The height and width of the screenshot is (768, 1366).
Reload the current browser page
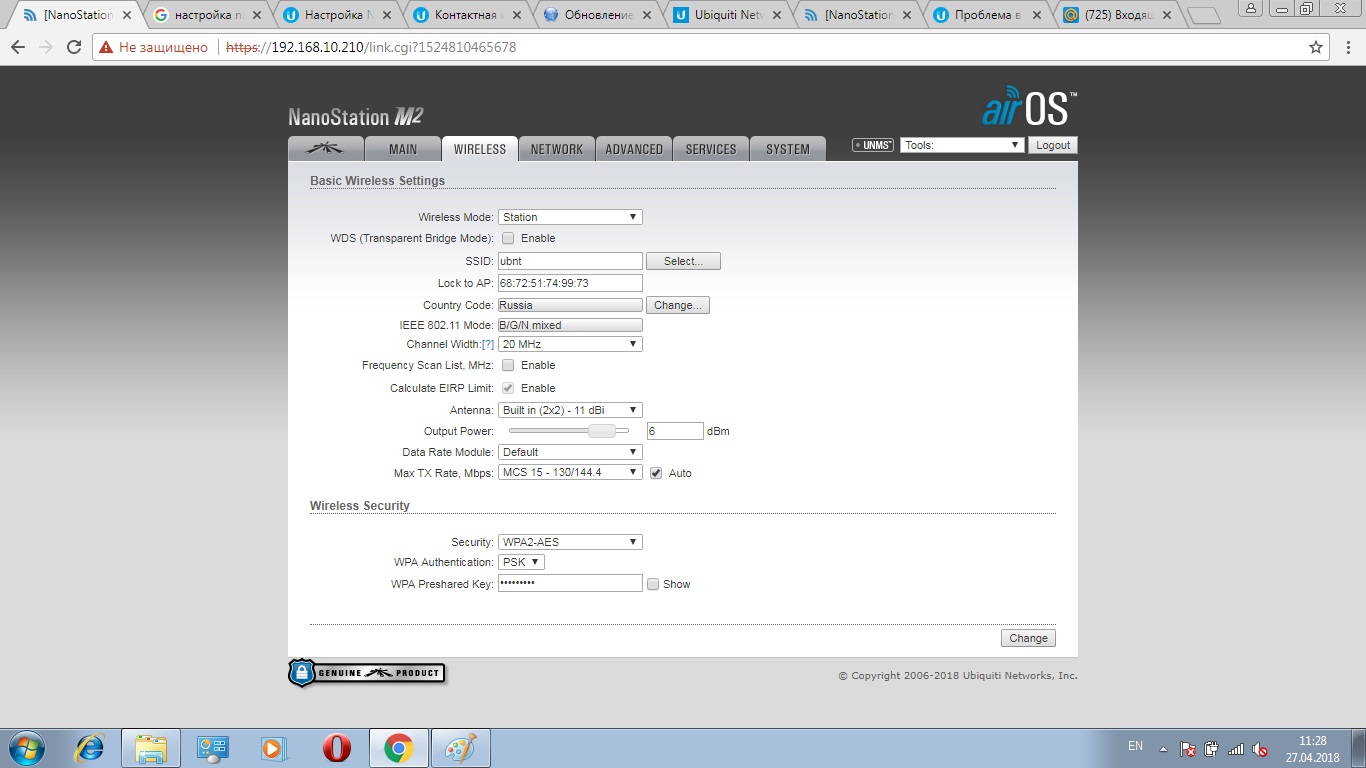tap(74, 47)
